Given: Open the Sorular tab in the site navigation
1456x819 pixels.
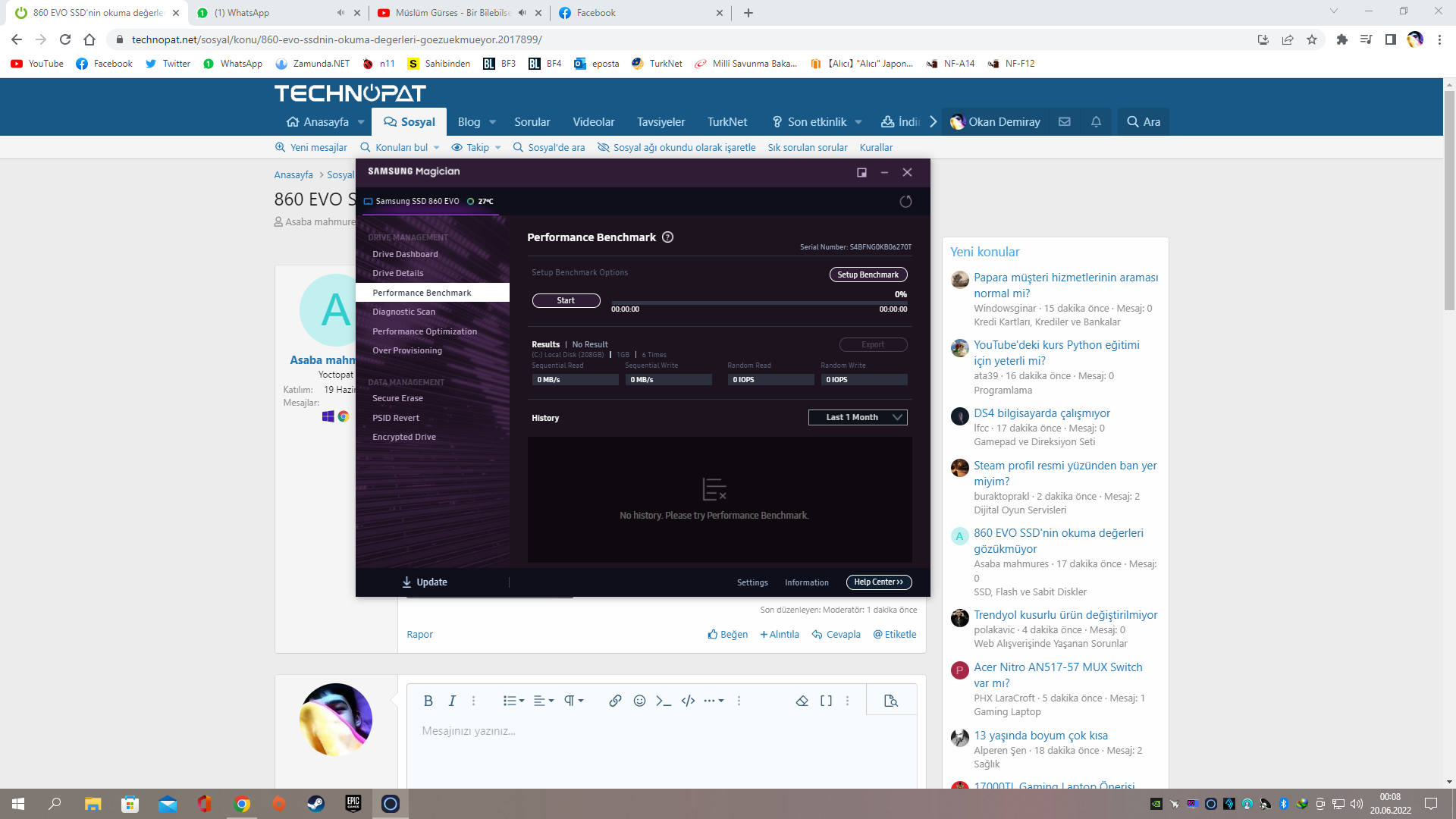Looking at the screenshot, I should pyautogui.click(x=532, y=122).
